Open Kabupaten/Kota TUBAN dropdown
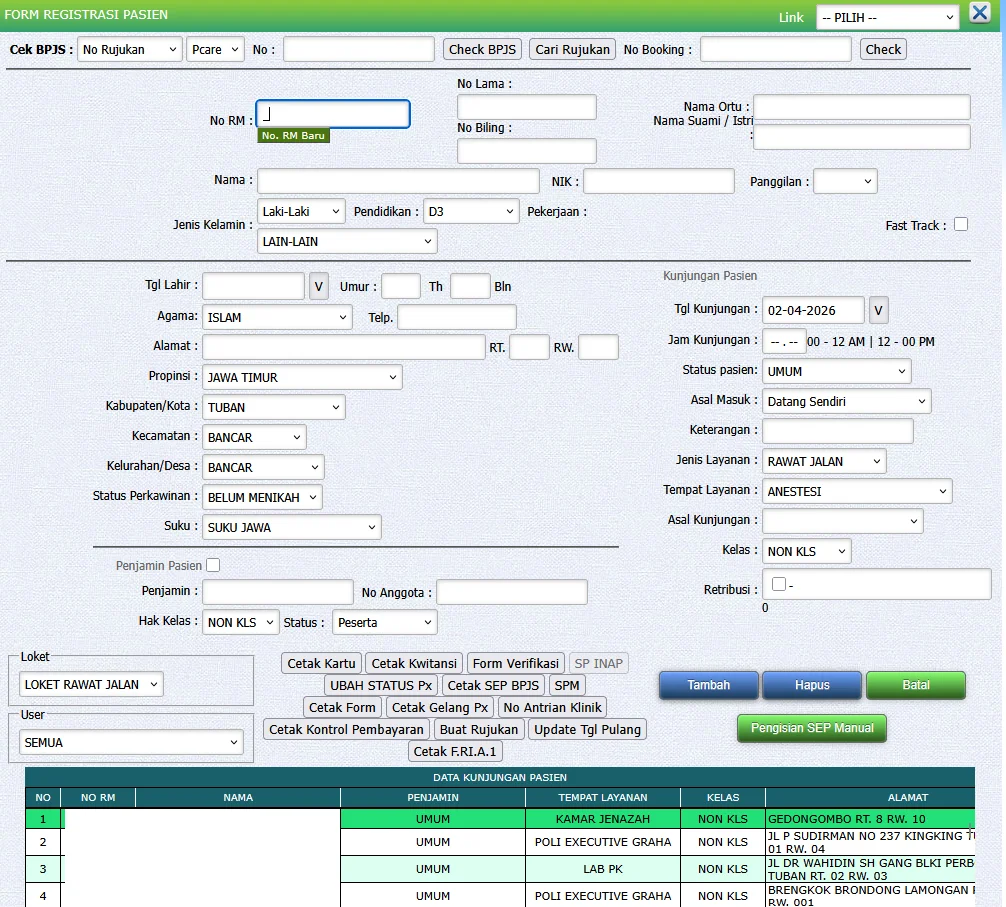 [x=274, y=407]
